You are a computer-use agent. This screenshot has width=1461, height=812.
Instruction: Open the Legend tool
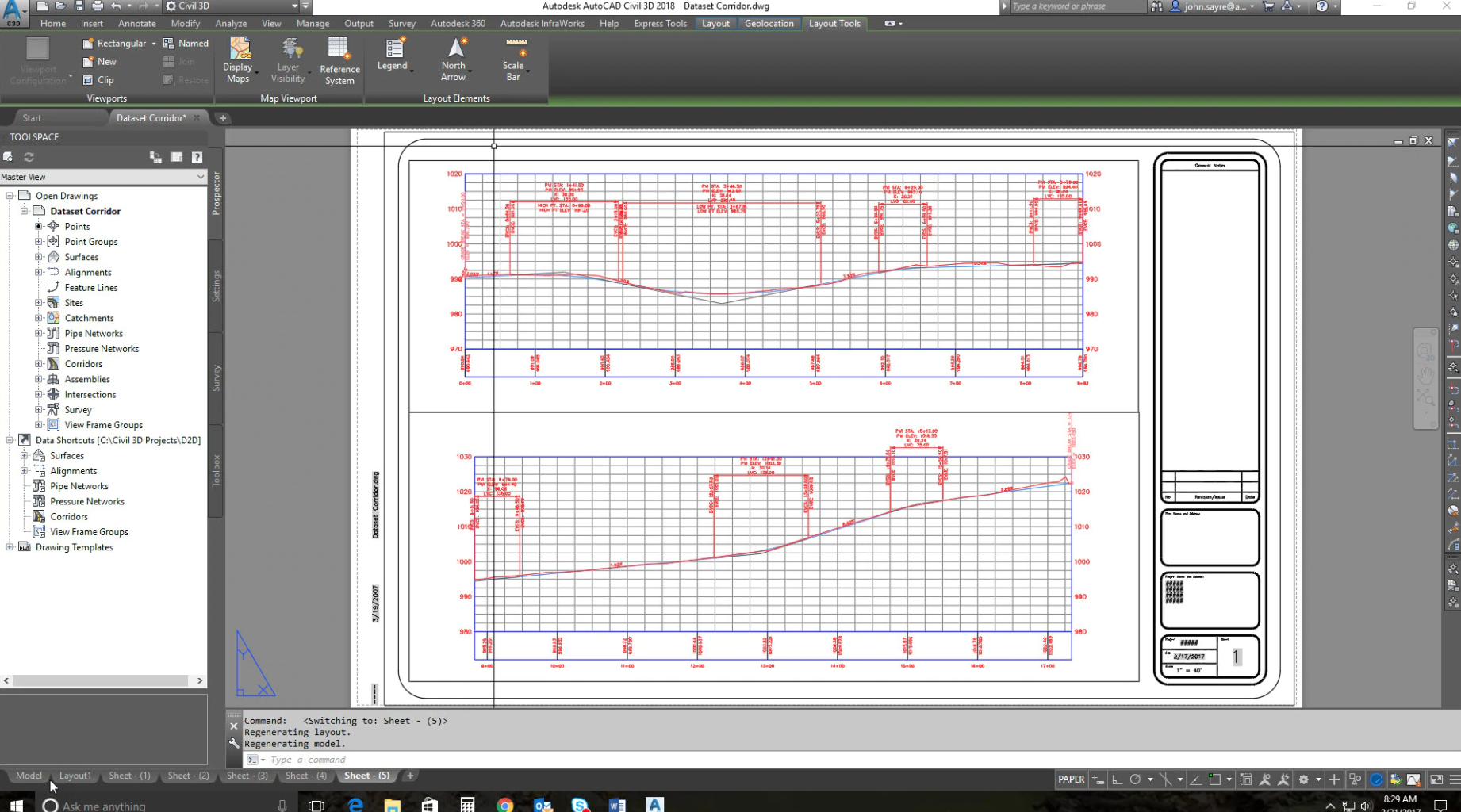(x=392, y=56)
